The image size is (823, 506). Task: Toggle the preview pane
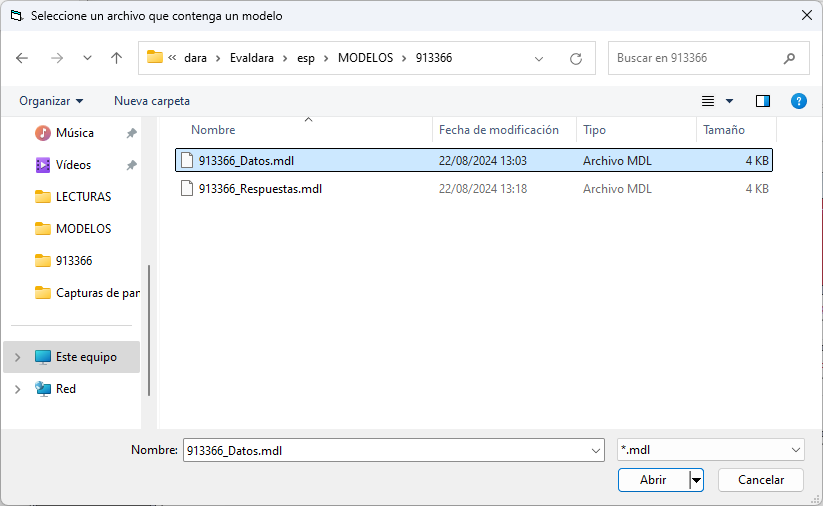pos(763,101)
